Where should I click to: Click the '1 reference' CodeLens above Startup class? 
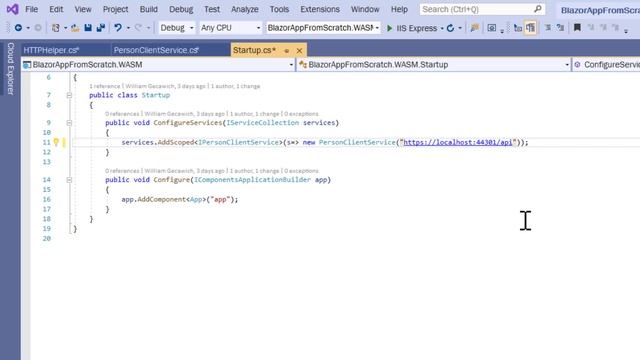click(x=104, y=86)
